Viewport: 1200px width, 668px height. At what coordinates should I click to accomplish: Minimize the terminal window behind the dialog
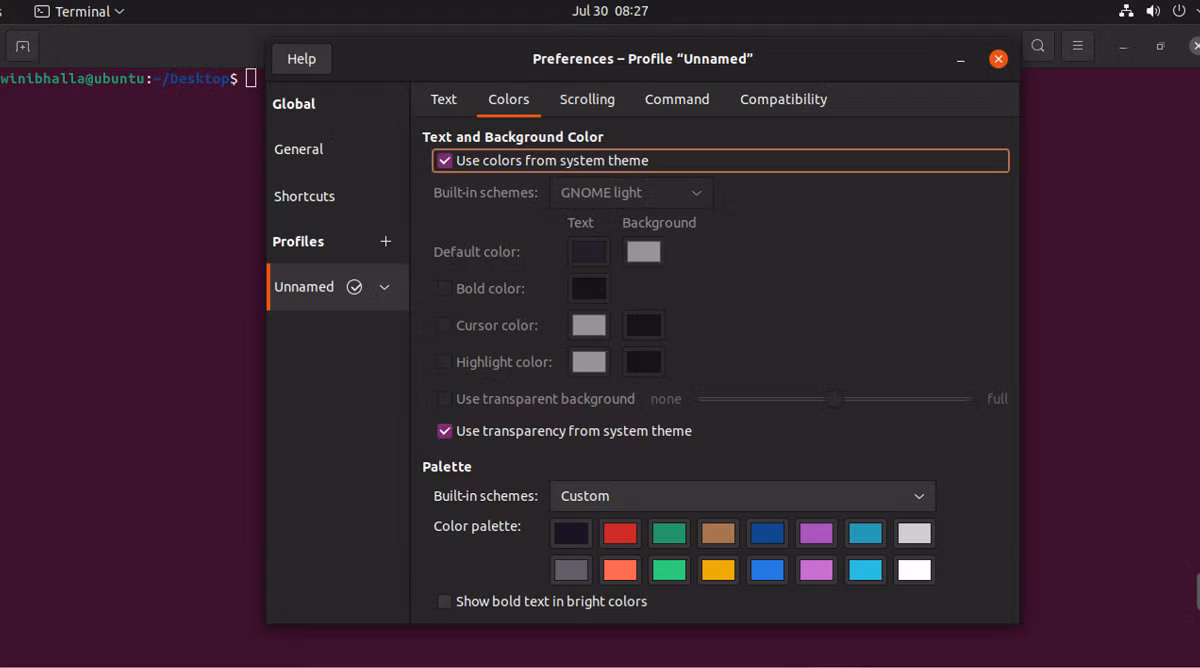1123,46
